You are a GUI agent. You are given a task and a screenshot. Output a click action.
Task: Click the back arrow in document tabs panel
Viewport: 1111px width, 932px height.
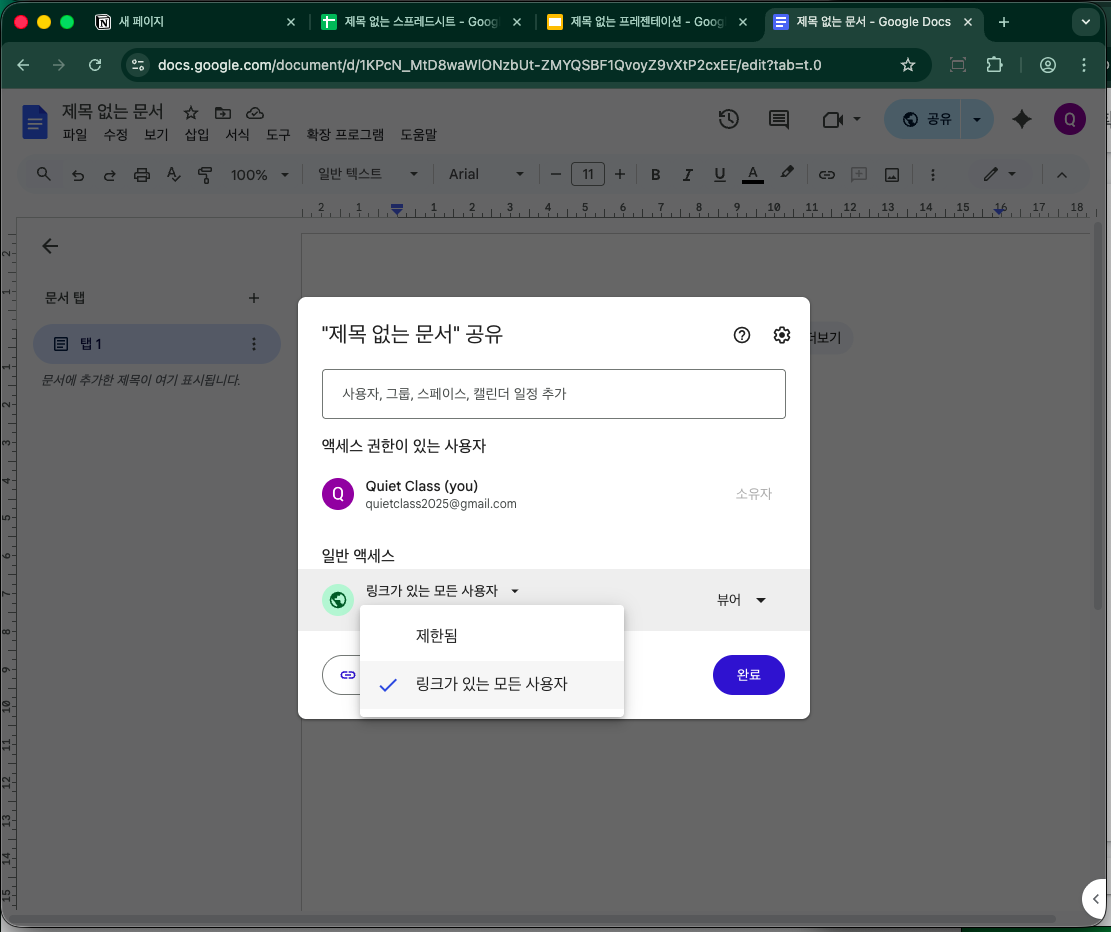(x=50, y=246)
